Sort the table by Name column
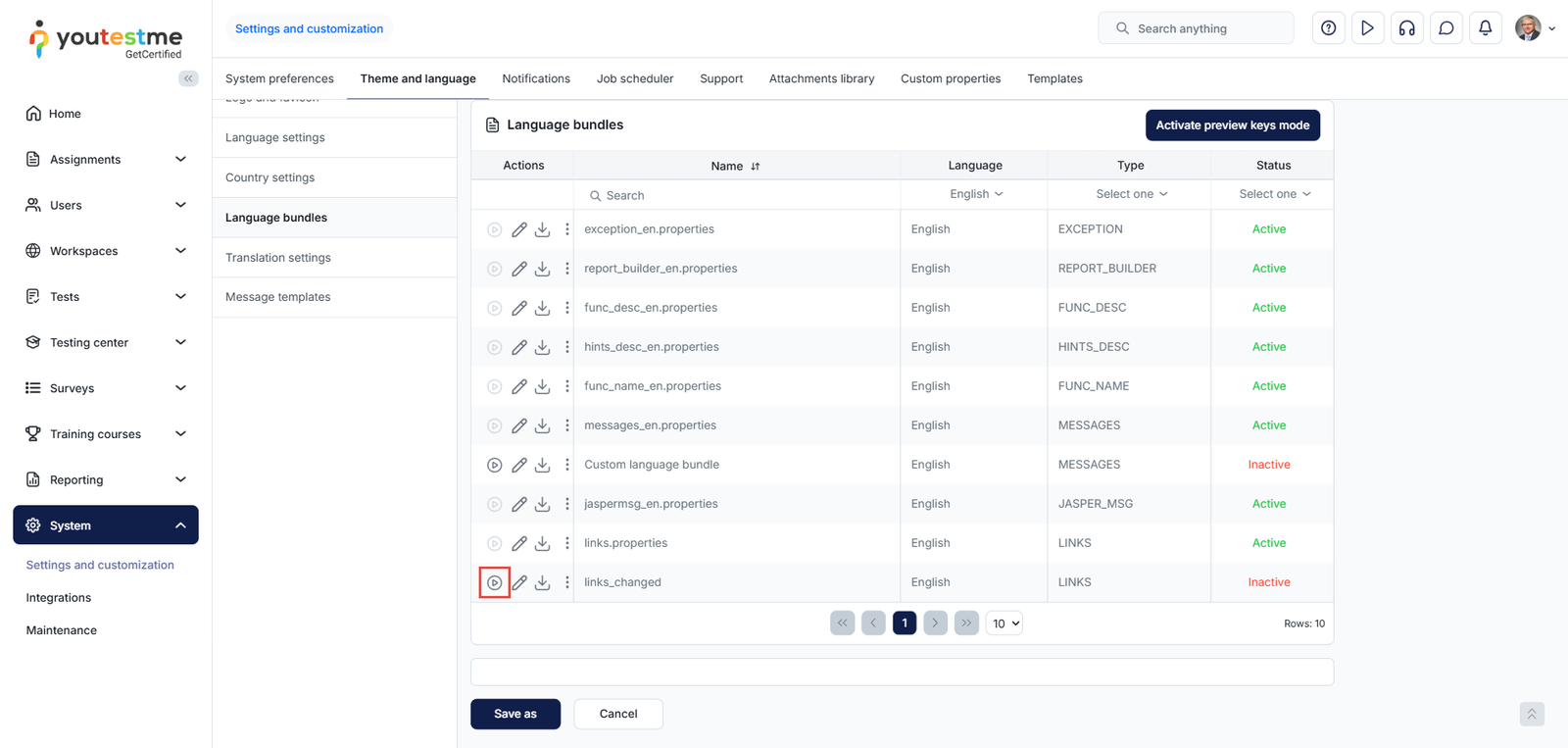 [x=755, y=167]
